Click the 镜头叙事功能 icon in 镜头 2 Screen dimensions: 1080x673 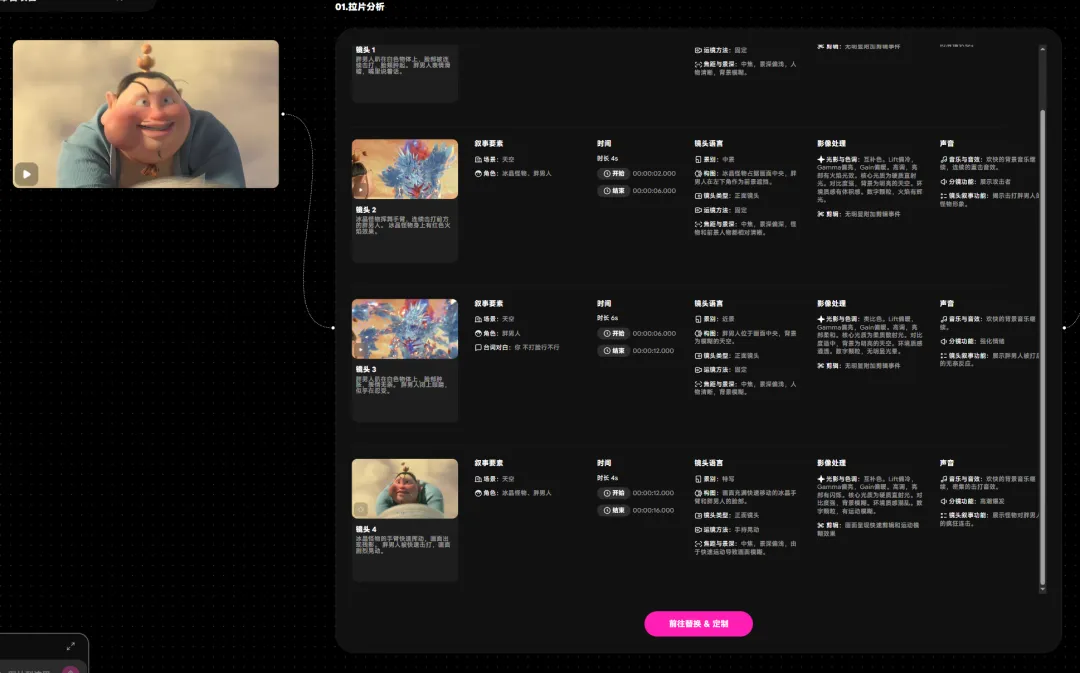944,196
